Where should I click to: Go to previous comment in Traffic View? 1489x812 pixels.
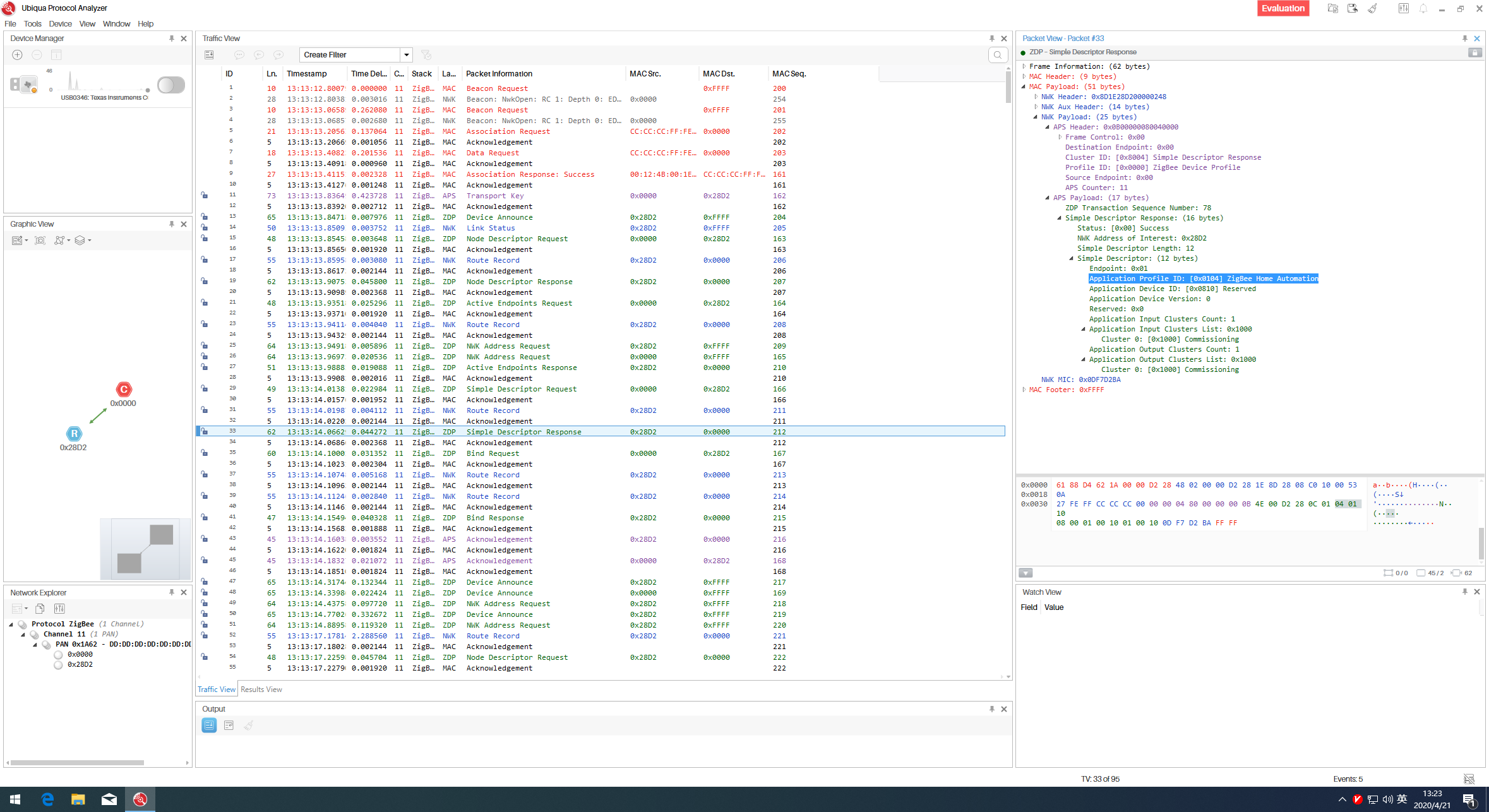point(259,55)
